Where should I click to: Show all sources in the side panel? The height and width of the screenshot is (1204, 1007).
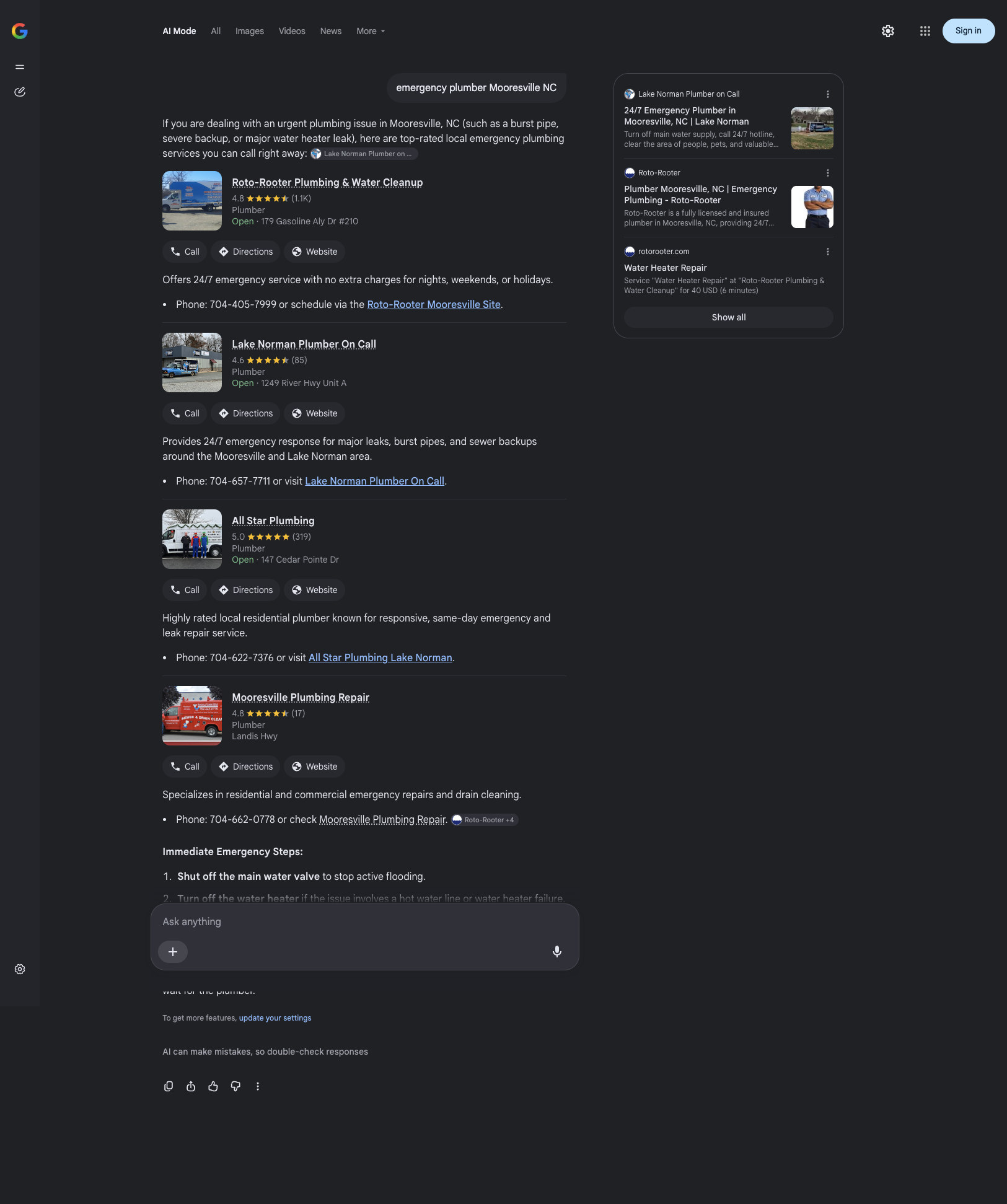pyautogui.click(x=729, y=317)
